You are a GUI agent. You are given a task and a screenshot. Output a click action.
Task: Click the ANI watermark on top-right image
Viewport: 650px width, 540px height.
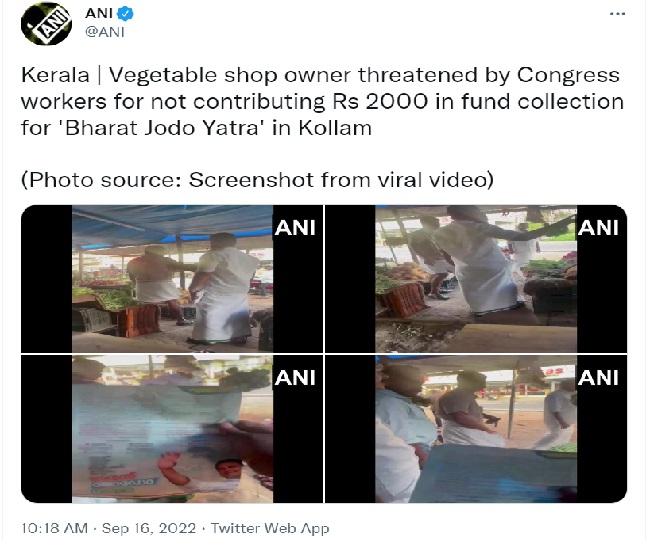coord(598,228)
